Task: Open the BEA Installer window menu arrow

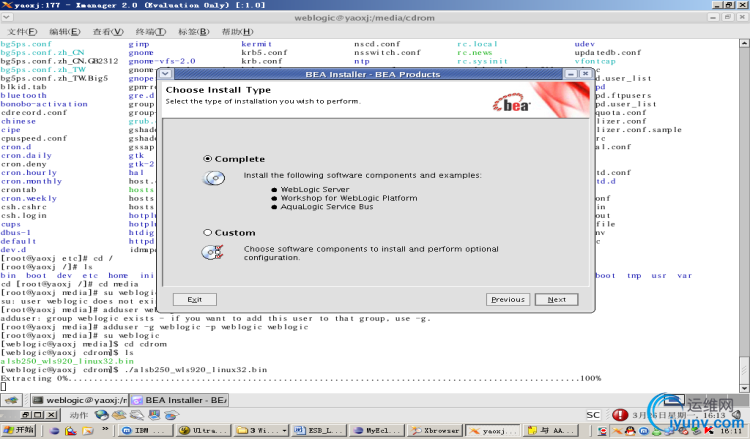Action: tap(165, 74)
